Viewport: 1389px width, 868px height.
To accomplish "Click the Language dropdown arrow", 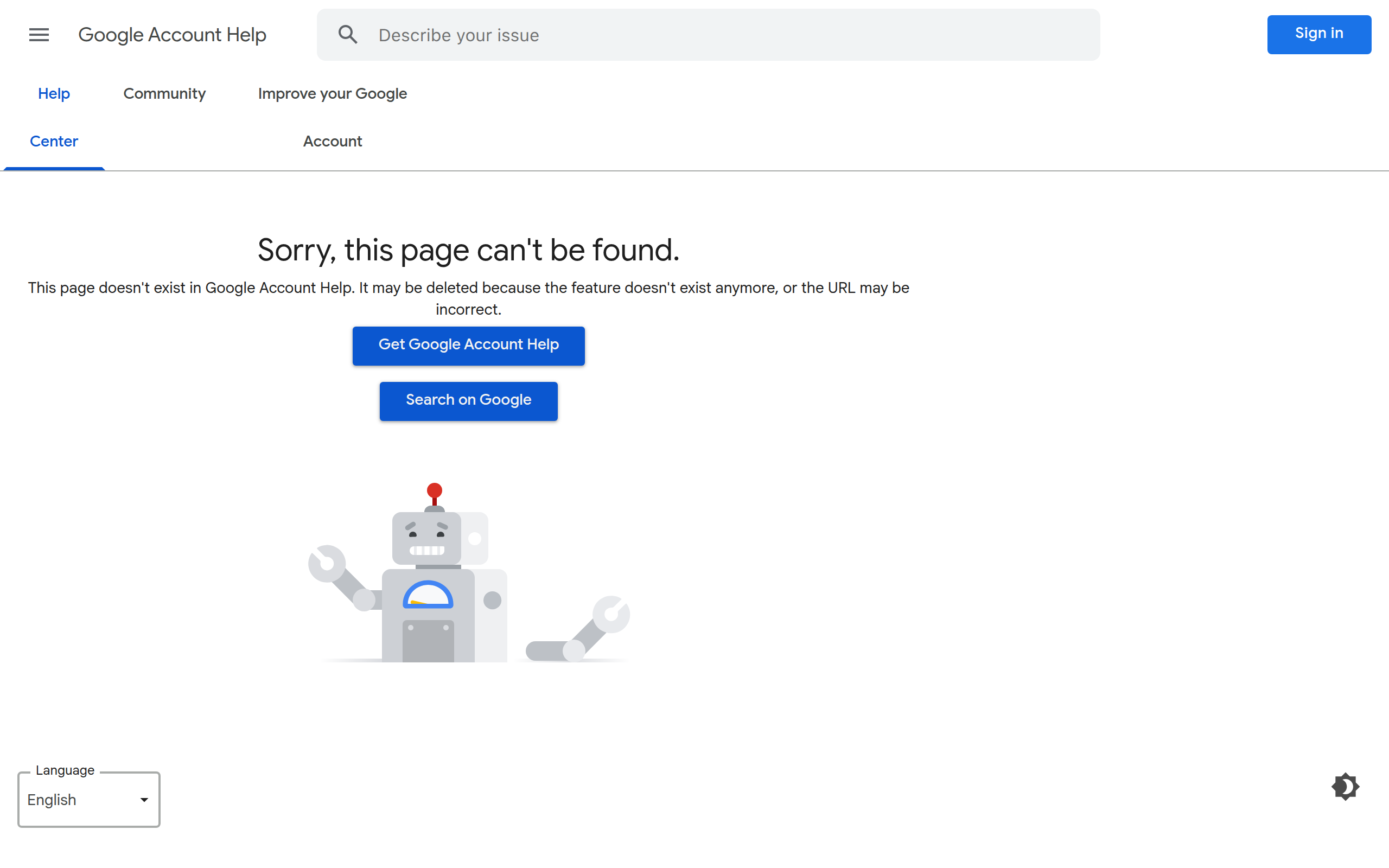I will tap(144, 800).
